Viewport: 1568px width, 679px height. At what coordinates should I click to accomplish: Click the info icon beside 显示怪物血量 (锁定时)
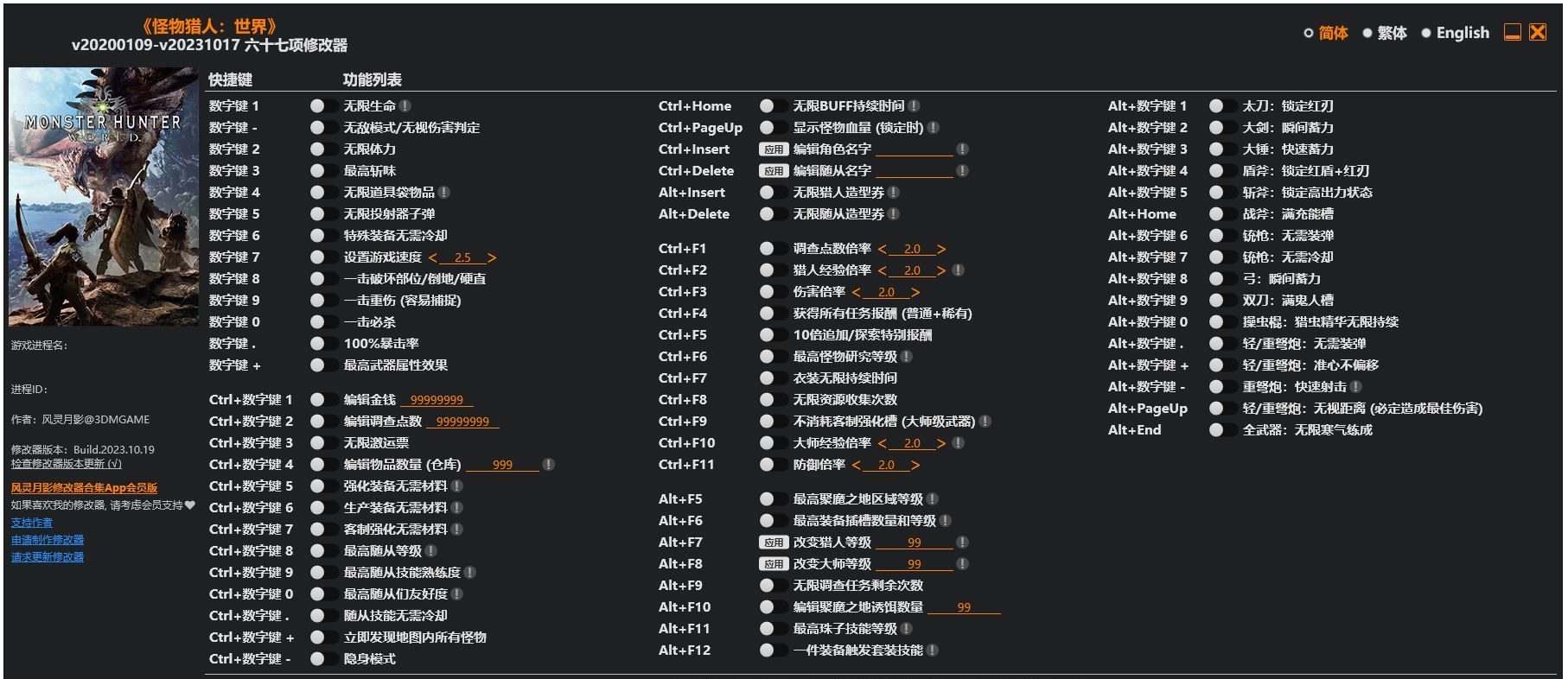933,128
